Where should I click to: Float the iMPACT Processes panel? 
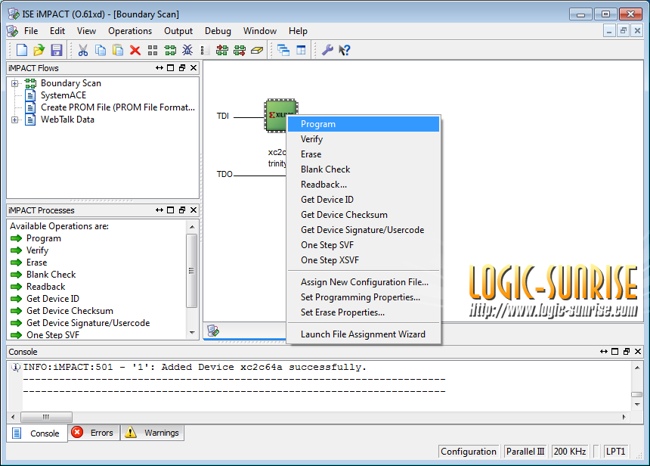coord(182,210)
